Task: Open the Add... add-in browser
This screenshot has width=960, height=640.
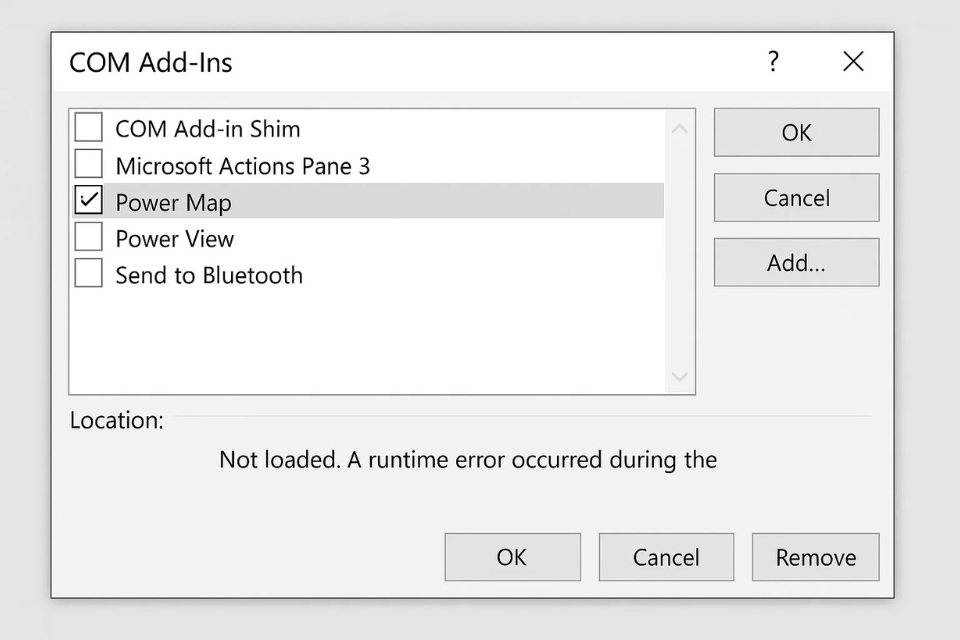Action: pyautogui.click(x=796, y=263)
